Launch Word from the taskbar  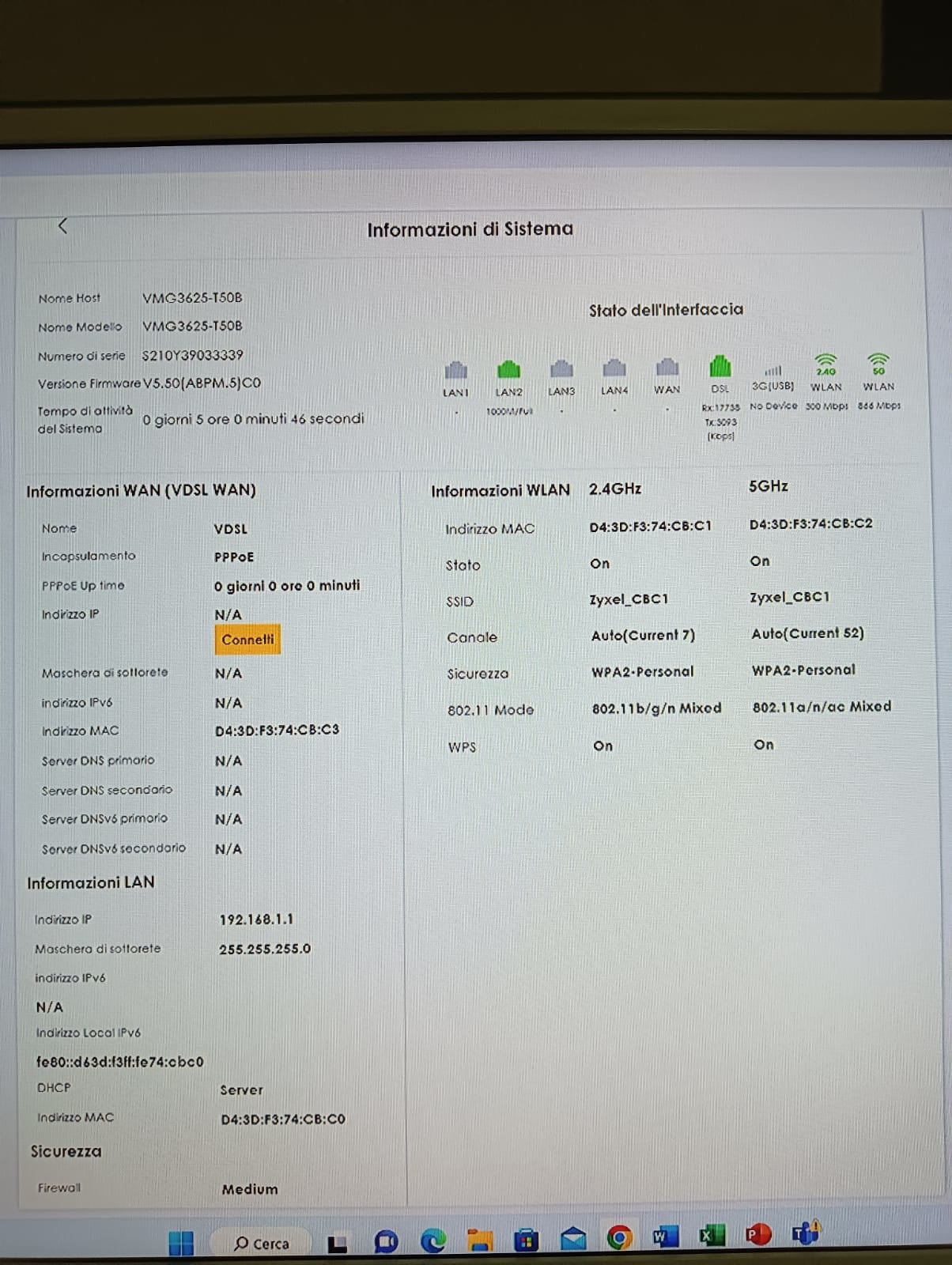(x=666, y=1237)
